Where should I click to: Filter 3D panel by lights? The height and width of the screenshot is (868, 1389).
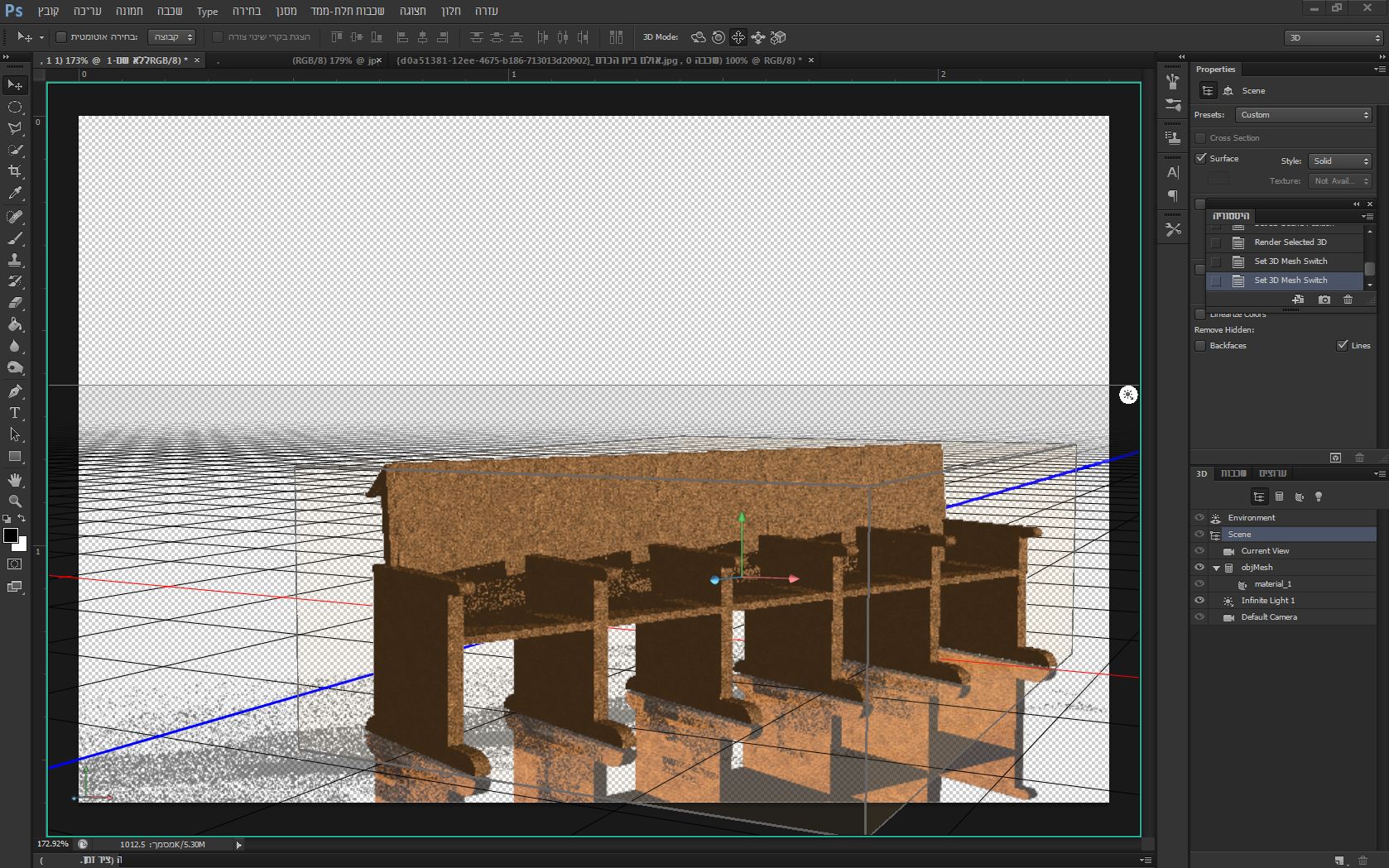(x=1319, y=496)
